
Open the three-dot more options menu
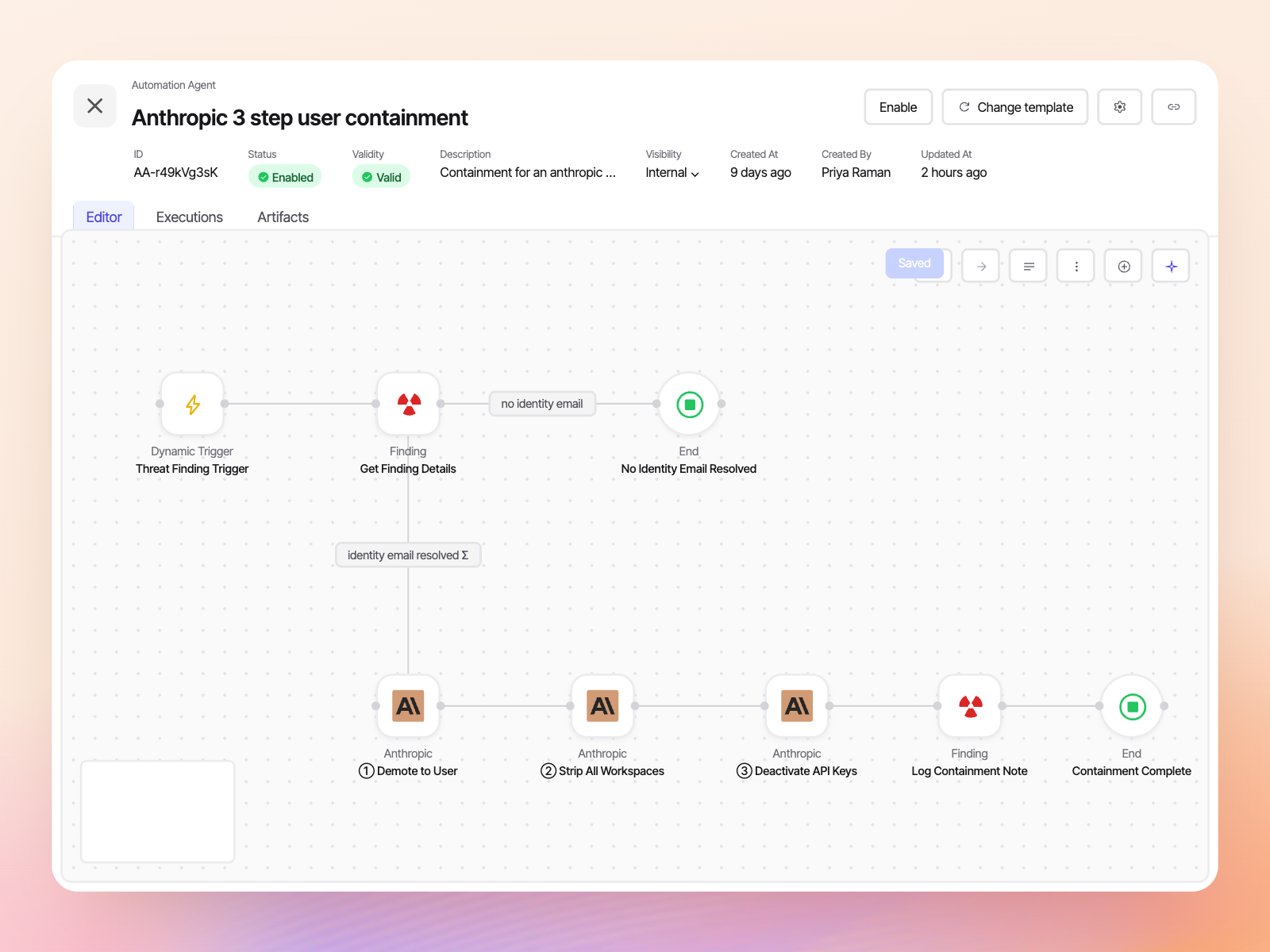[1076, 267]
